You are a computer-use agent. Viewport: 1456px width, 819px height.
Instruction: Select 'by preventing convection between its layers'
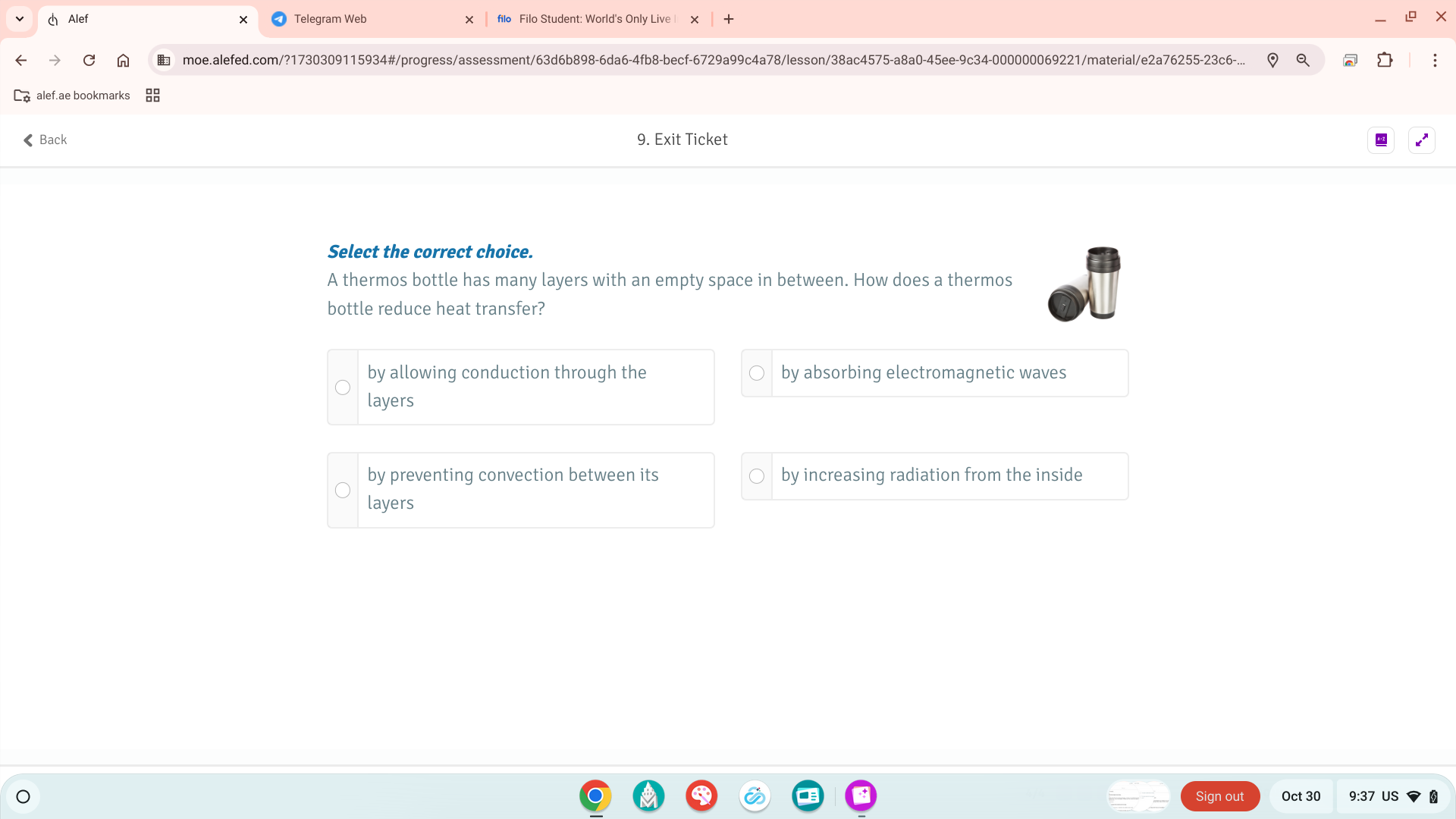point(343,490)
